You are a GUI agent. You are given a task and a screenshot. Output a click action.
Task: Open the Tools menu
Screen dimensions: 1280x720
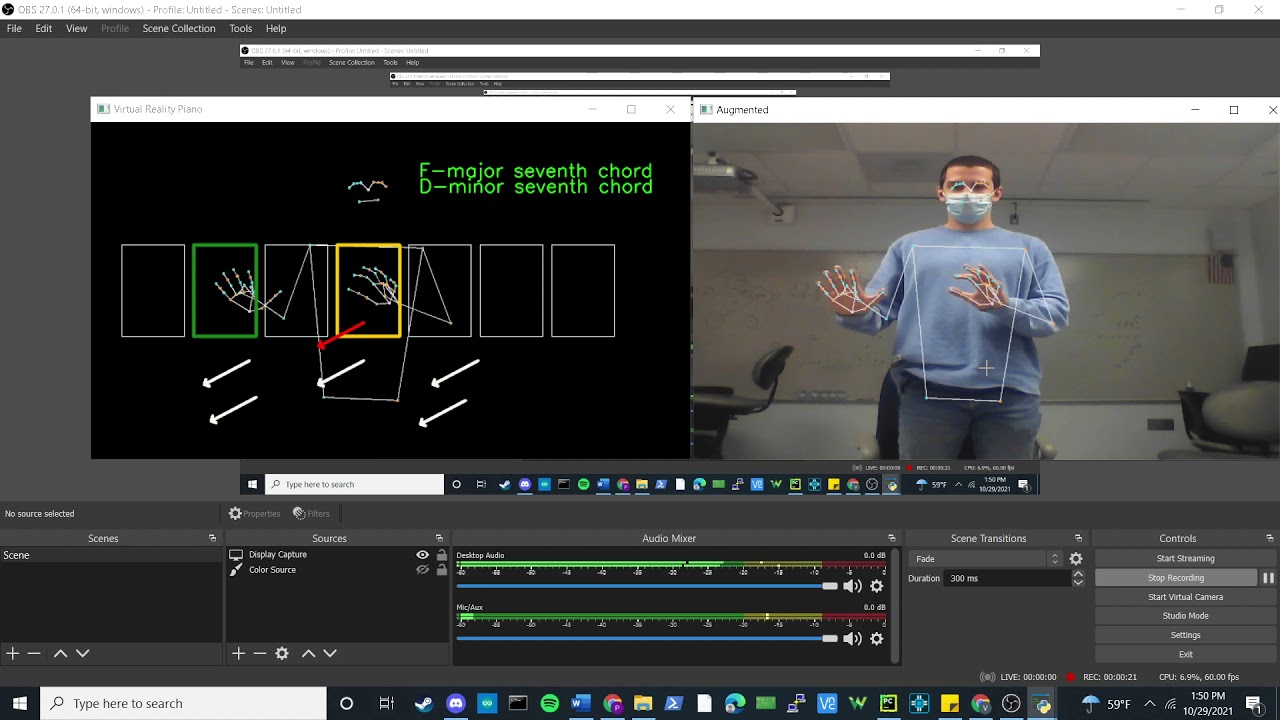coord(241,28)
